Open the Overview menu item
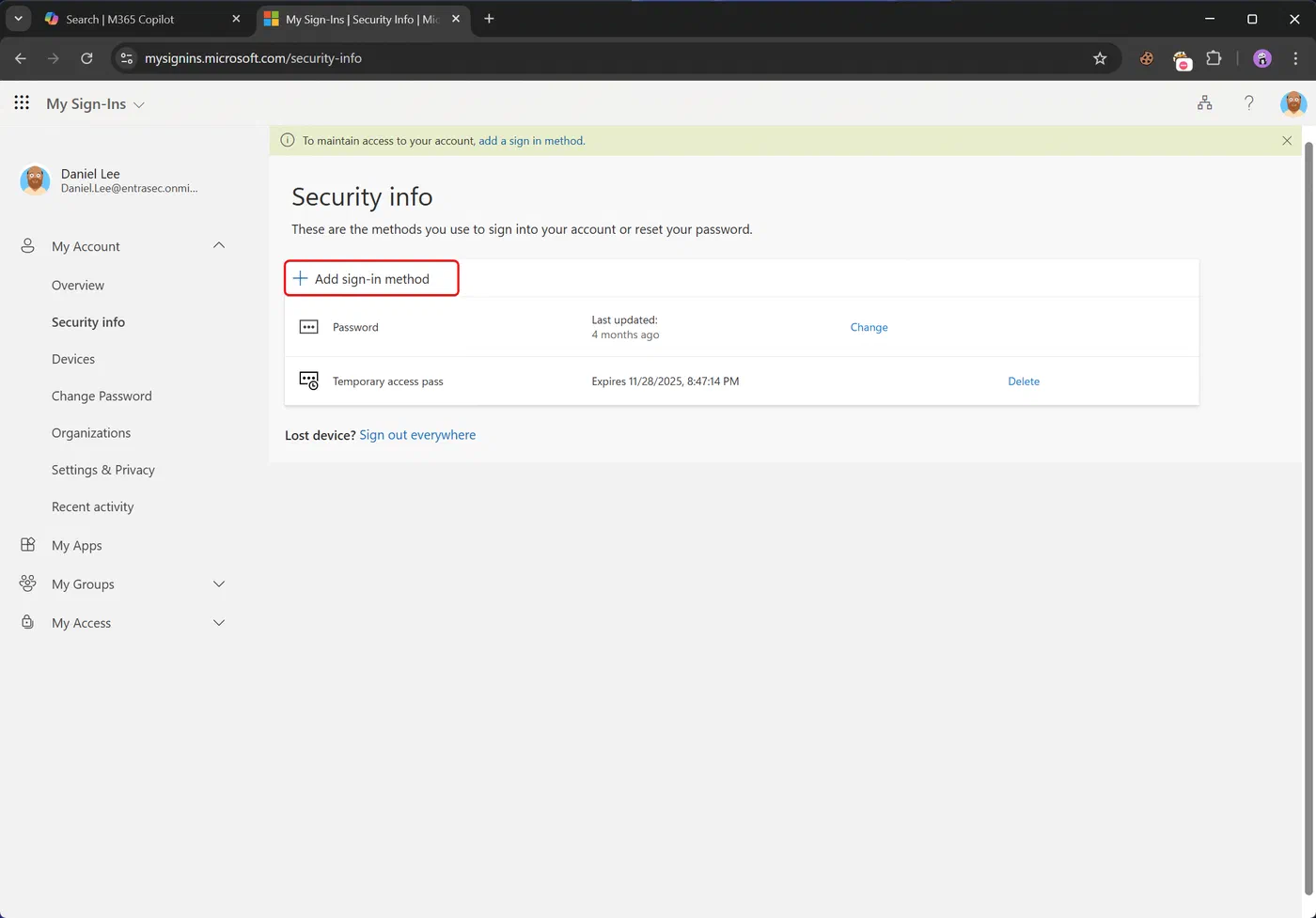 tap(78, 285)
